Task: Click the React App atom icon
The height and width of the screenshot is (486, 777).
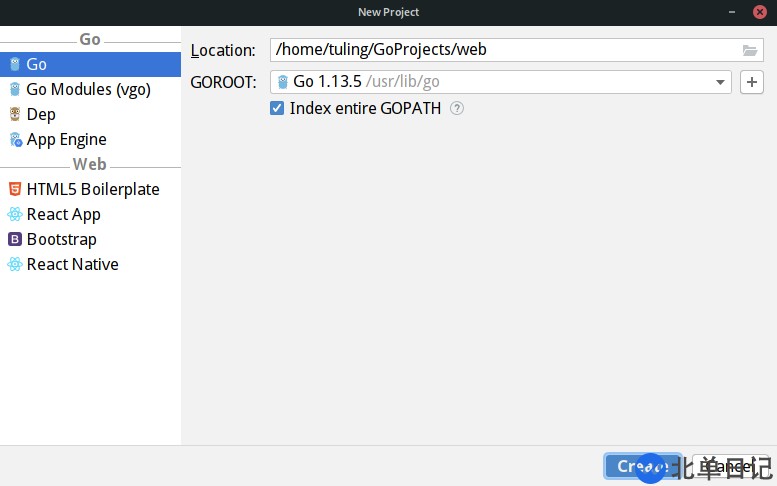Action: coord(14,214)
